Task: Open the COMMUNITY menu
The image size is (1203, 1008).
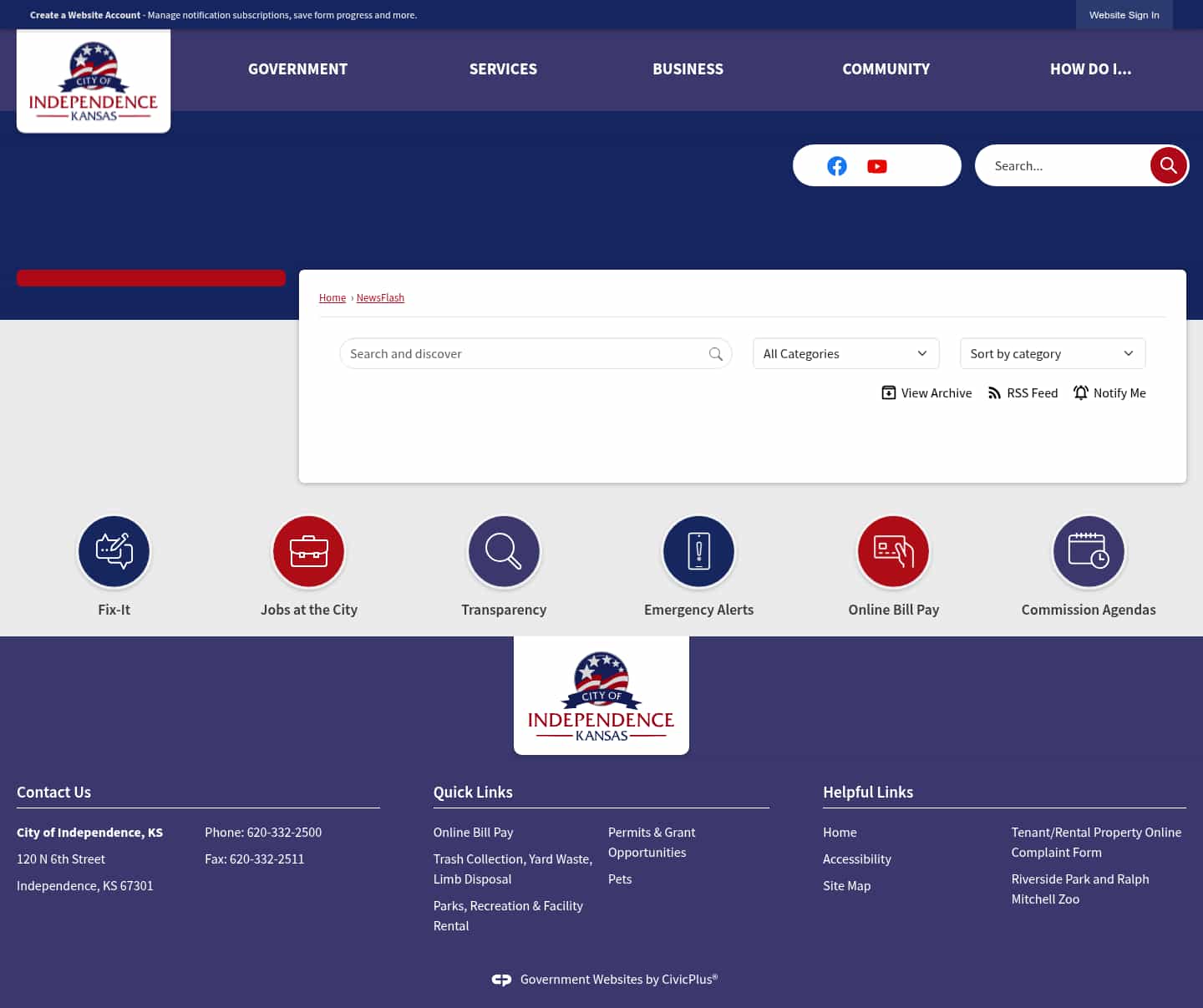Action: pyautogui.click(x=886, y=69)
